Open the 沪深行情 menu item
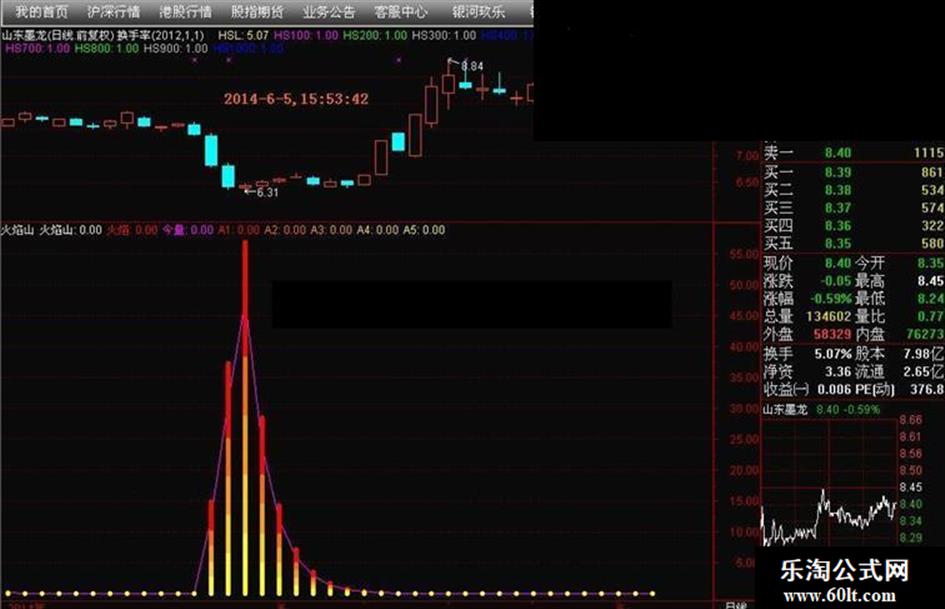This screenshot has width=945, height=609. 113,11
